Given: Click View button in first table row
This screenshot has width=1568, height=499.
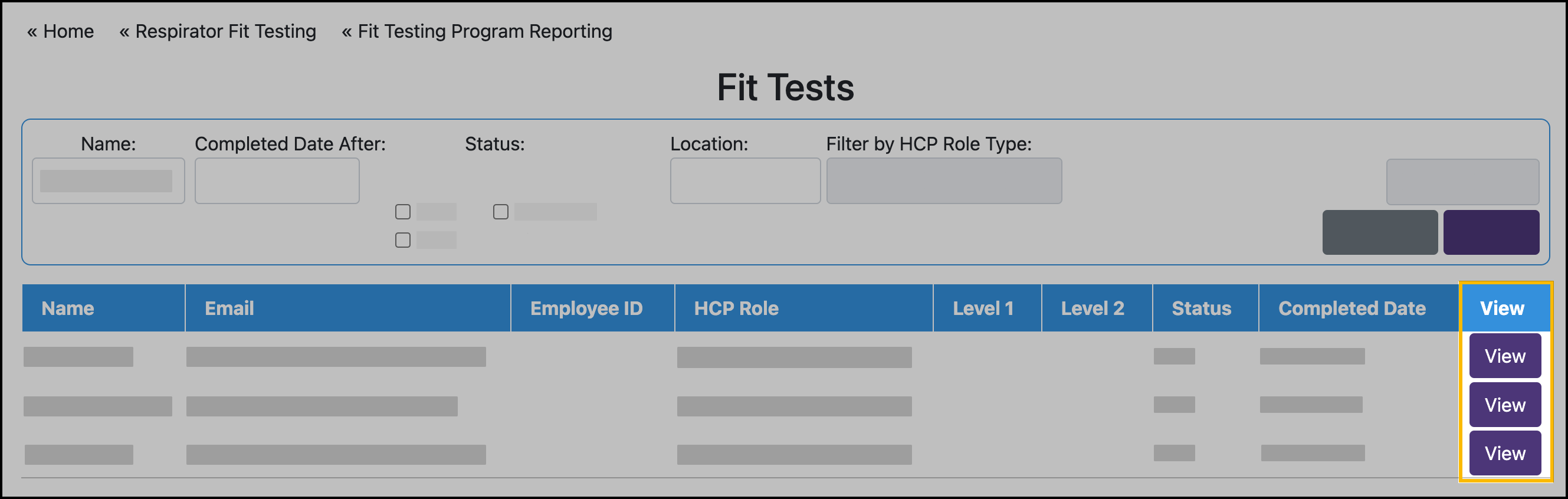Looking at the screenshot, I should click(1504, 356).
